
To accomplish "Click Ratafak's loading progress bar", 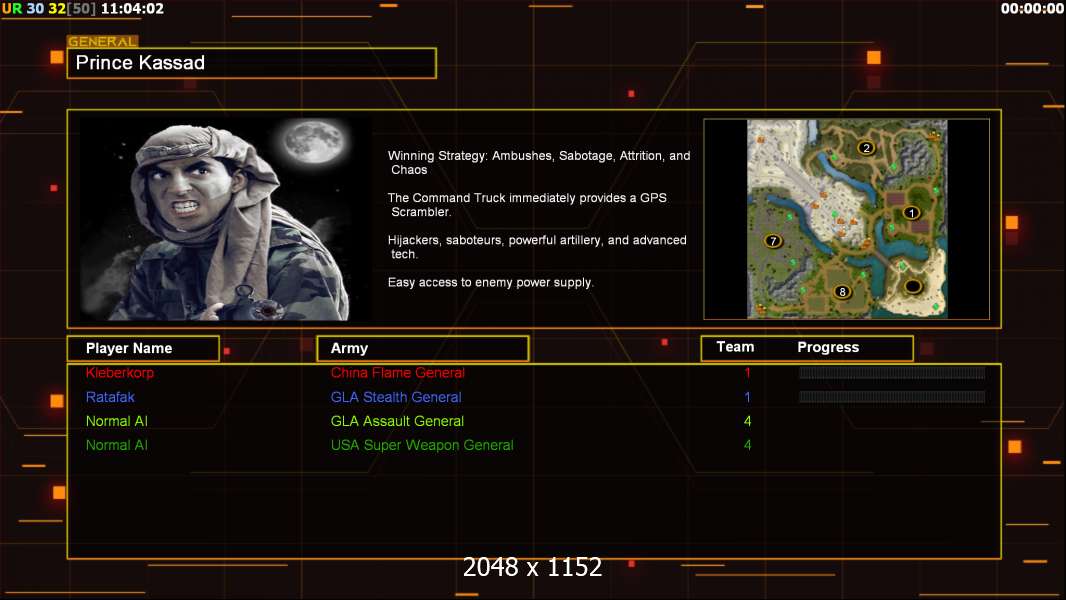I will 891,397.
